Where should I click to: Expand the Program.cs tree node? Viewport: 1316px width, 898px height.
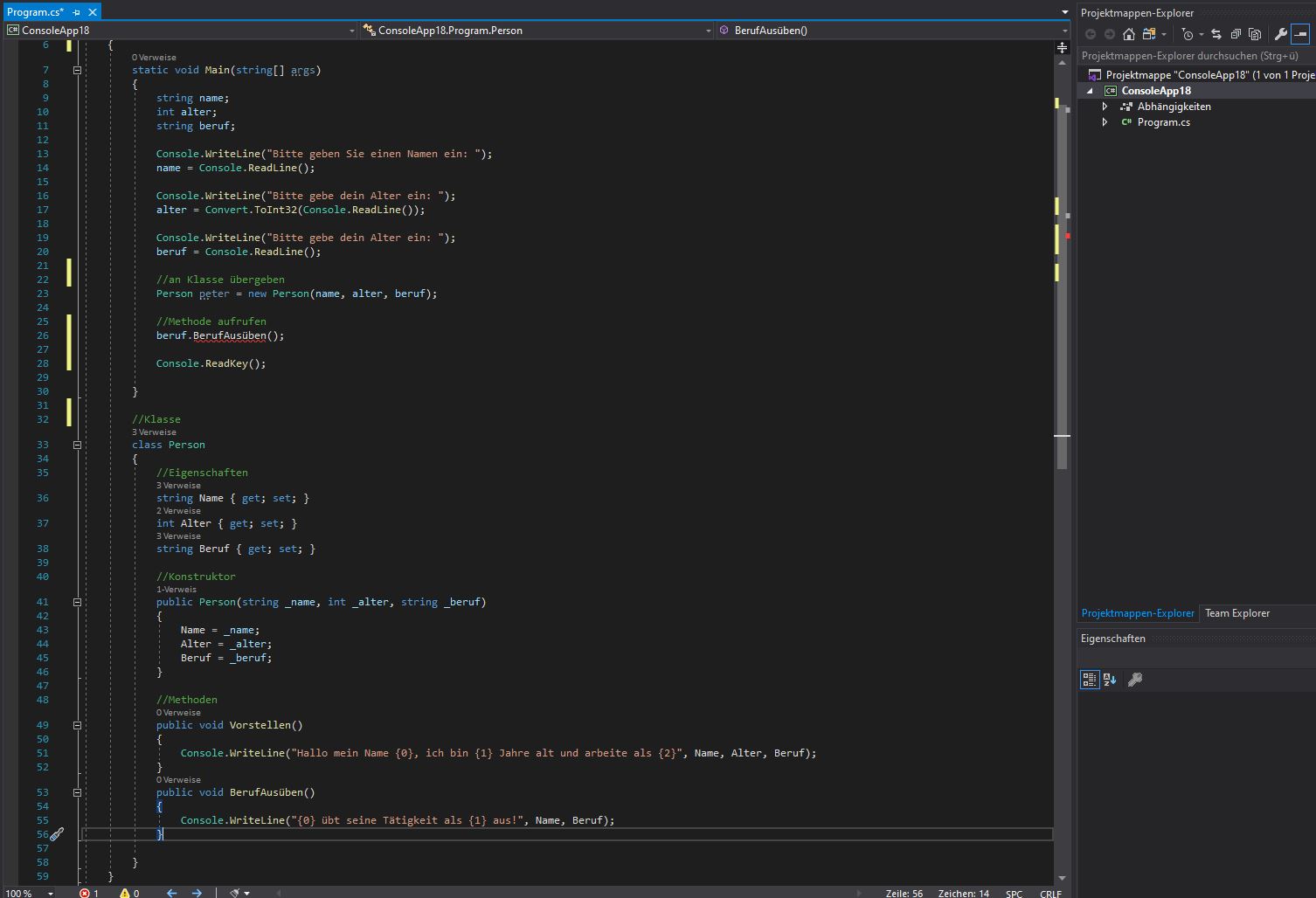1105,122
